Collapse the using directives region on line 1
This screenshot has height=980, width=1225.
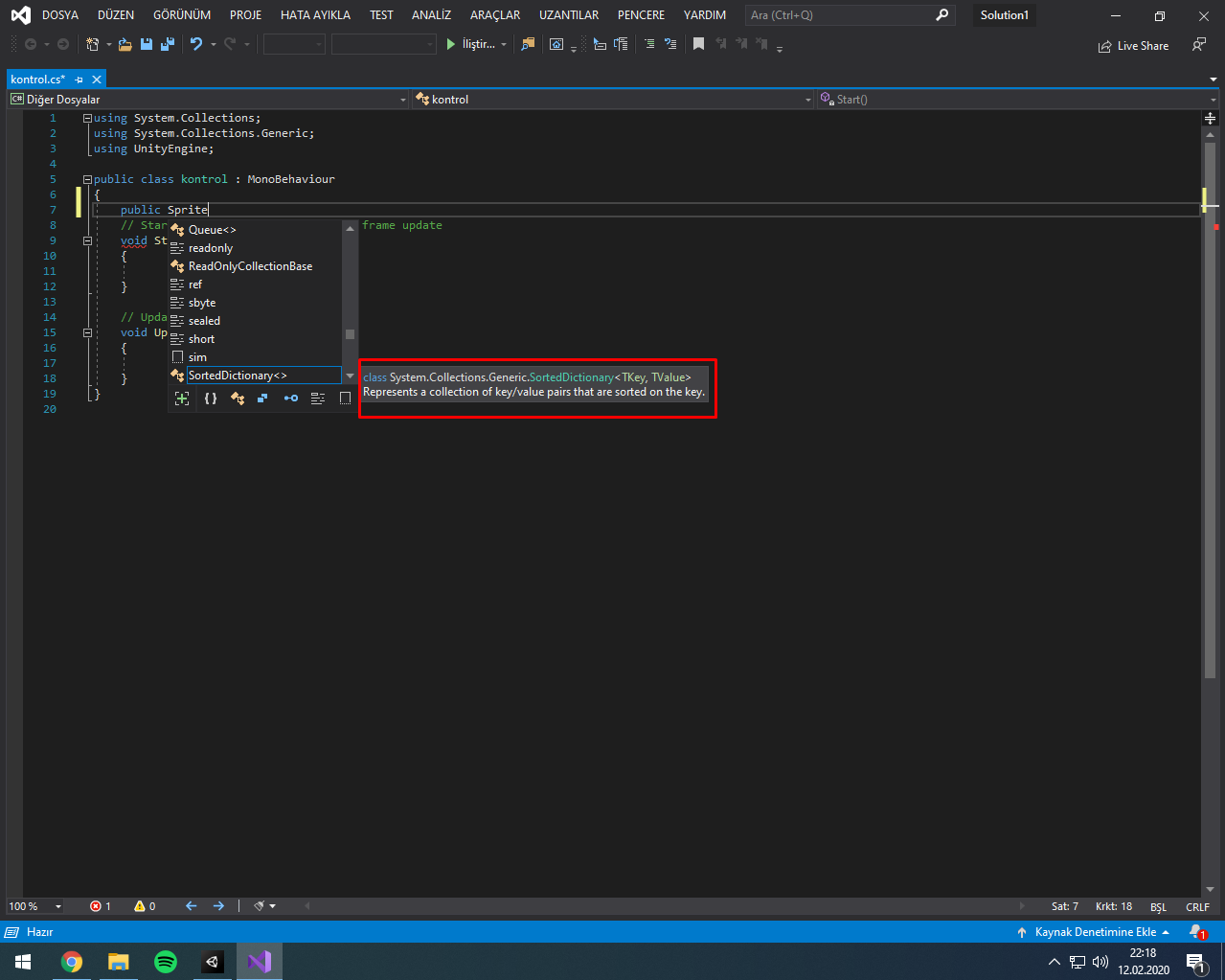87,118
